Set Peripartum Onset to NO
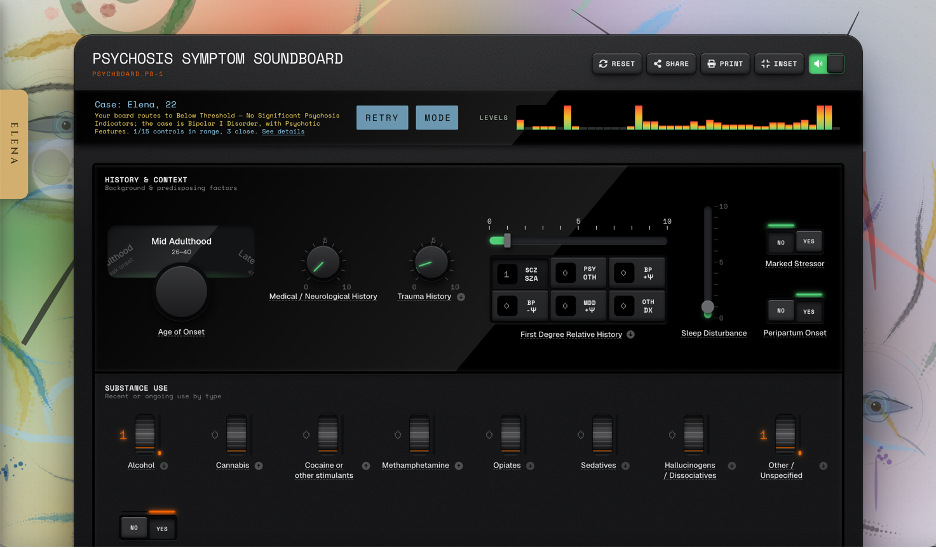 click(781, 310)
